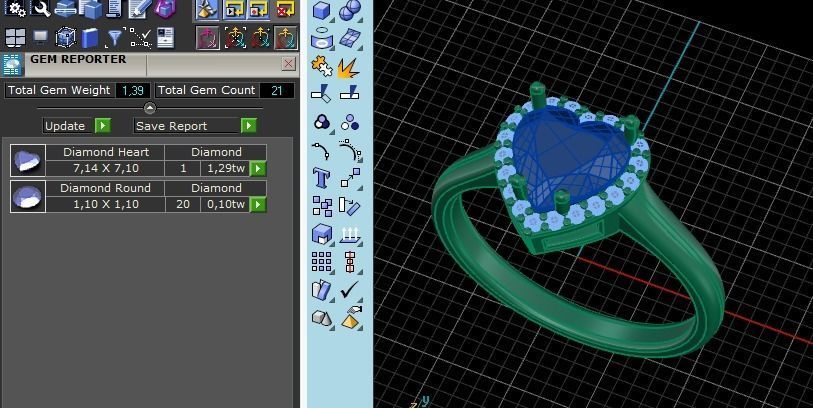Click the Diamond Heart gem thumbnail
The height and width of the screenshot is (408, 813).
coord(28,160)
